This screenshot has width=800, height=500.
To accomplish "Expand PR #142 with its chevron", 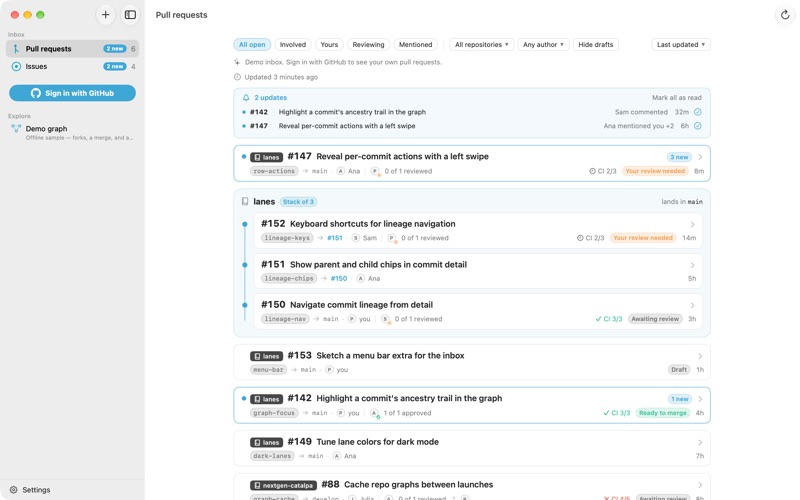I will point(700,399).
